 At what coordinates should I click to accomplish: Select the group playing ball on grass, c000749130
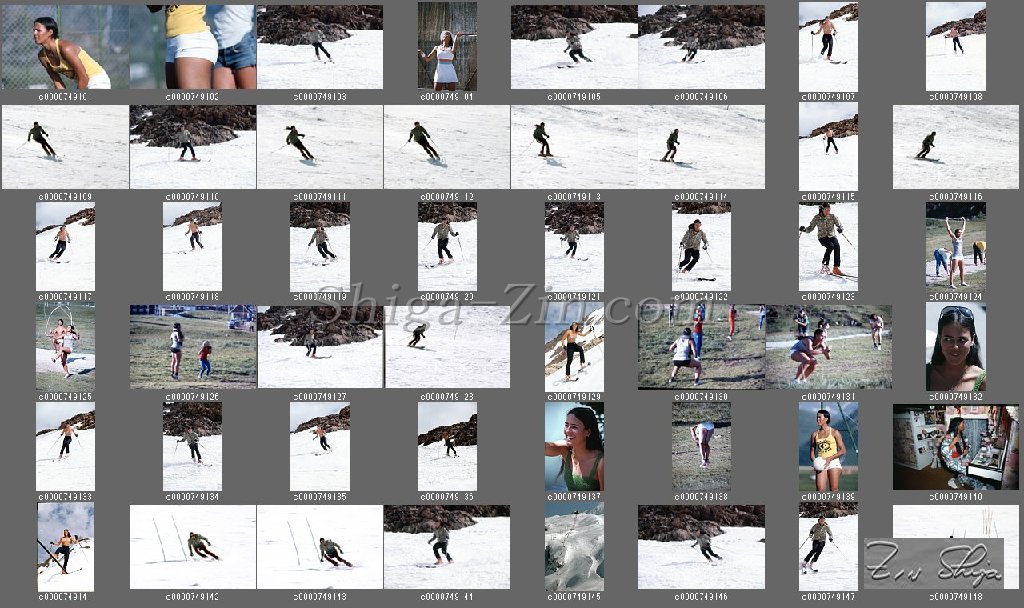700,346
